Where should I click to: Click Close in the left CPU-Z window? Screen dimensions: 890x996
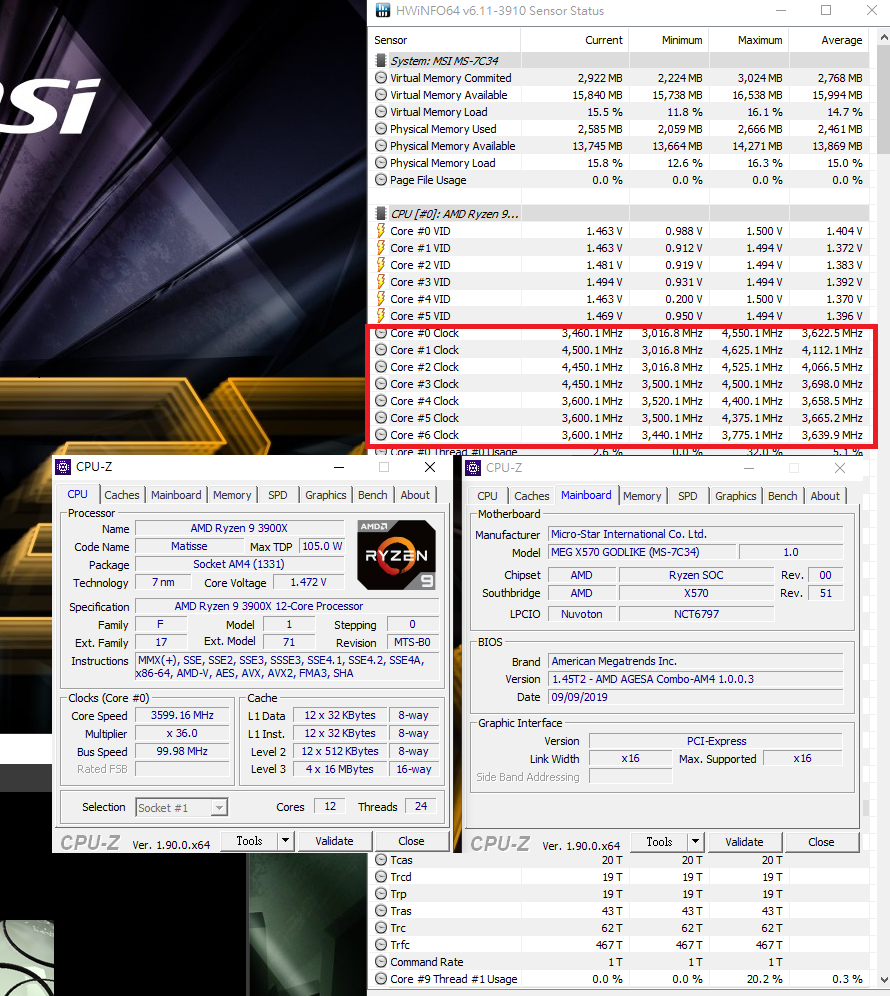[411, 841]
